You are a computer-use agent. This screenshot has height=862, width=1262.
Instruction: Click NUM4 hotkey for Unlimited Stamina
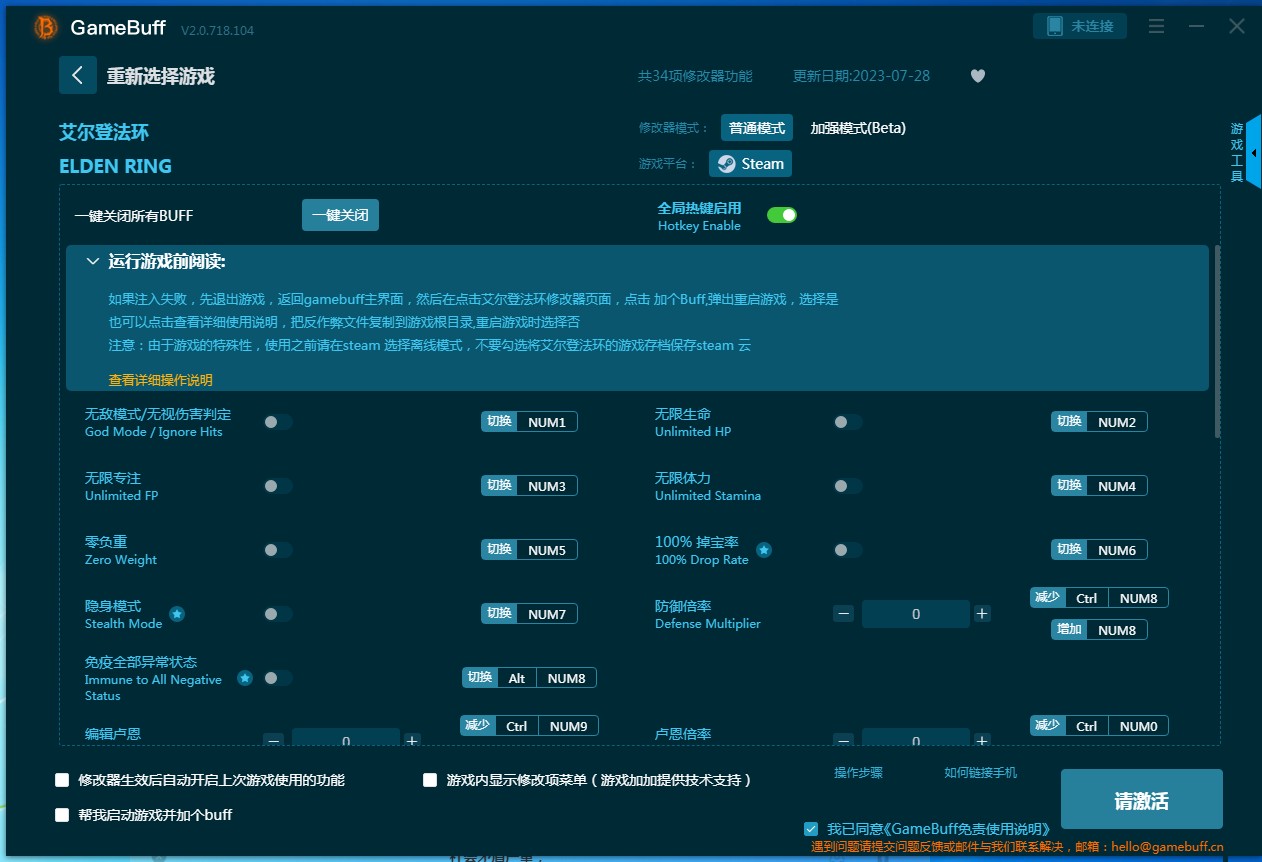pos(1099,486)
